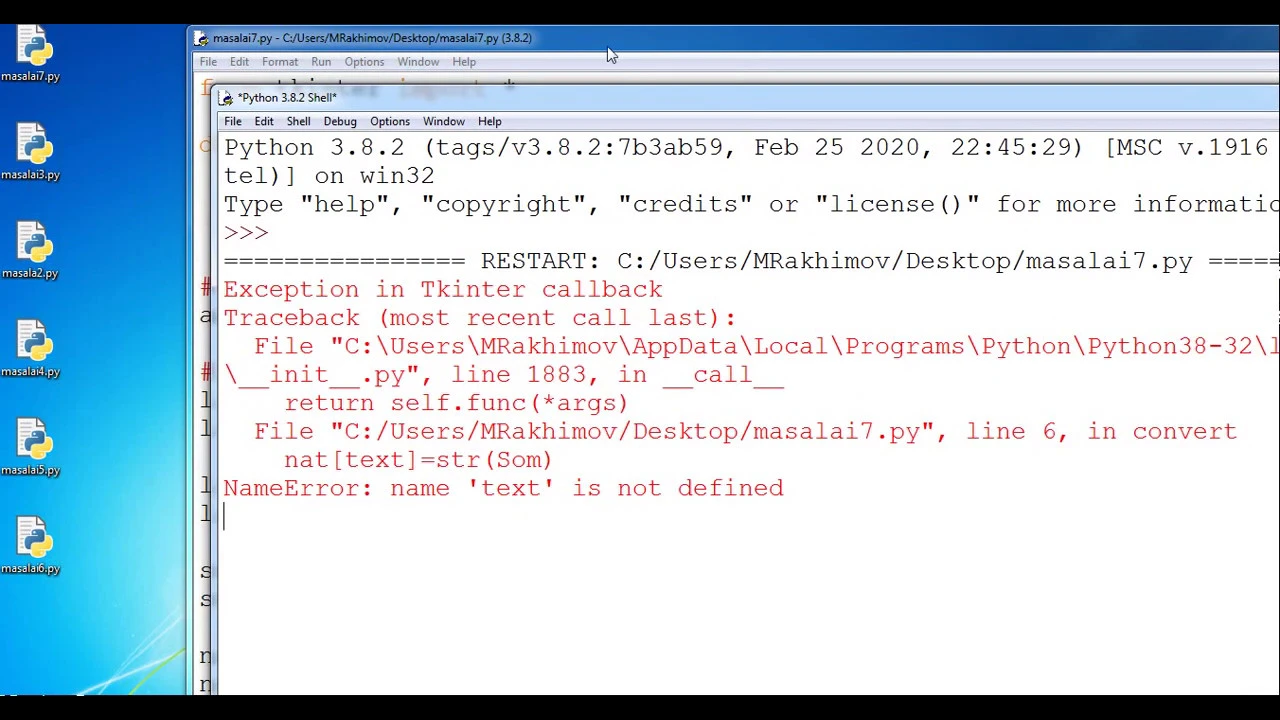The image size is (1280, 720).
Task: Open Help menu in Python Shell window
Action: click(489, 121)
